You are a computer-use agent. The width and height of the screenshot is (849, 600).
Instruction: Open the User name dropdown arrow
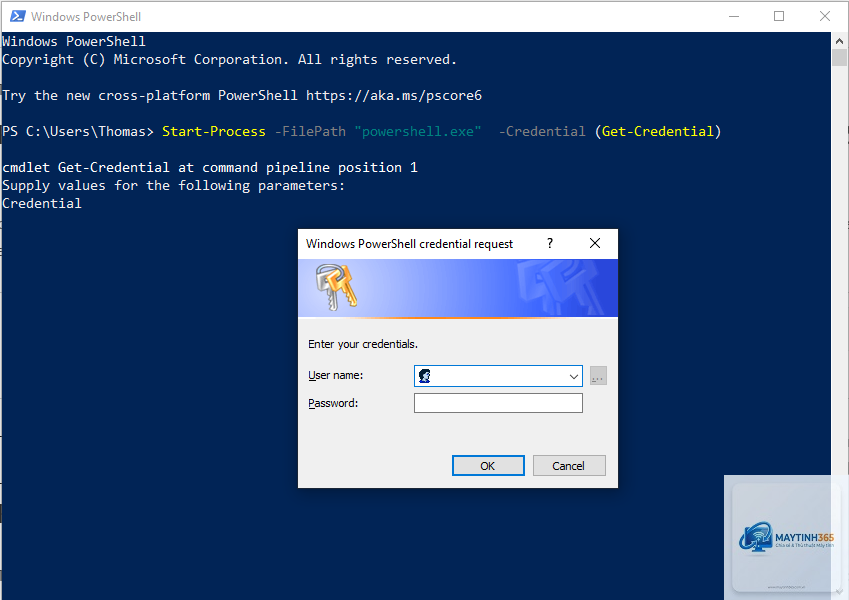[x=573, y=376]
